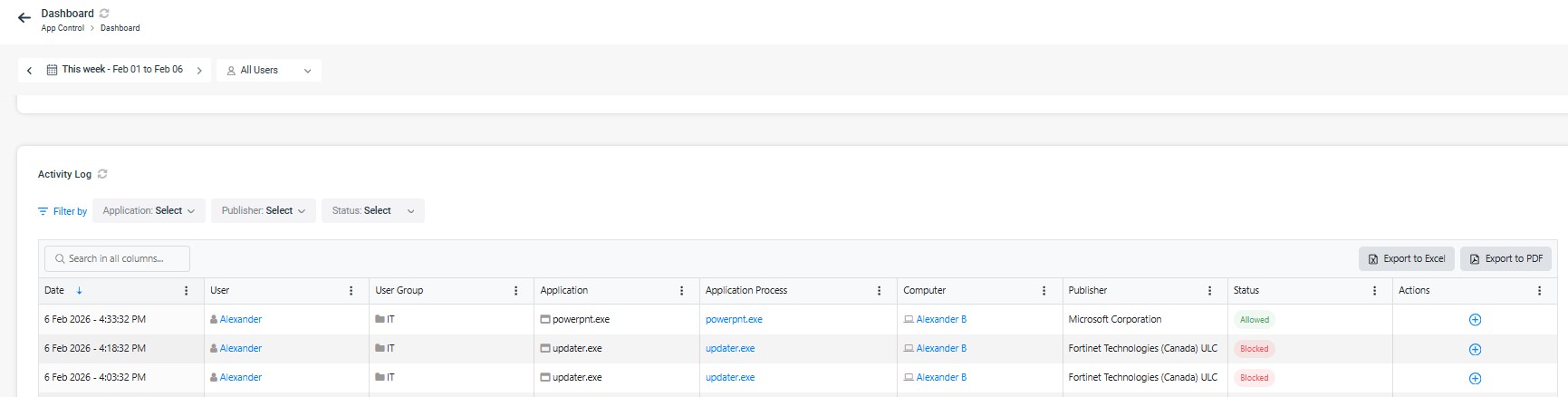The width and height of the screenshot is (1568, 397).
Task: Click App Control in the breadcrumb
Action: (x=63, y=28)
